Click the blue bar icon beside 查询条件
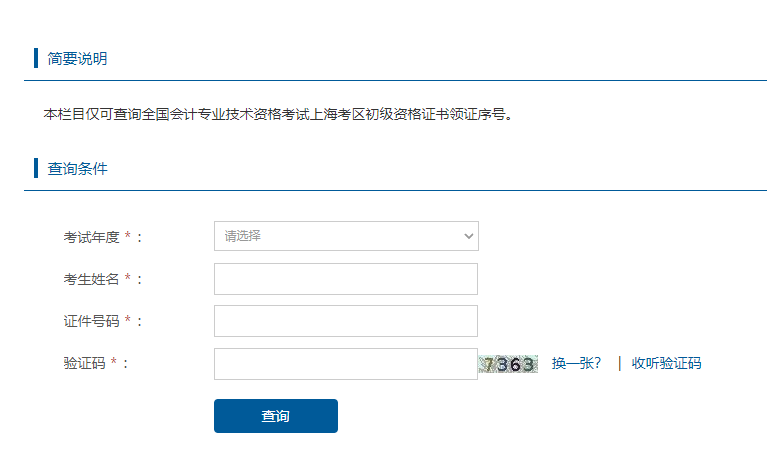Viewport: 767px width, 473px height. tap(36, 168)
